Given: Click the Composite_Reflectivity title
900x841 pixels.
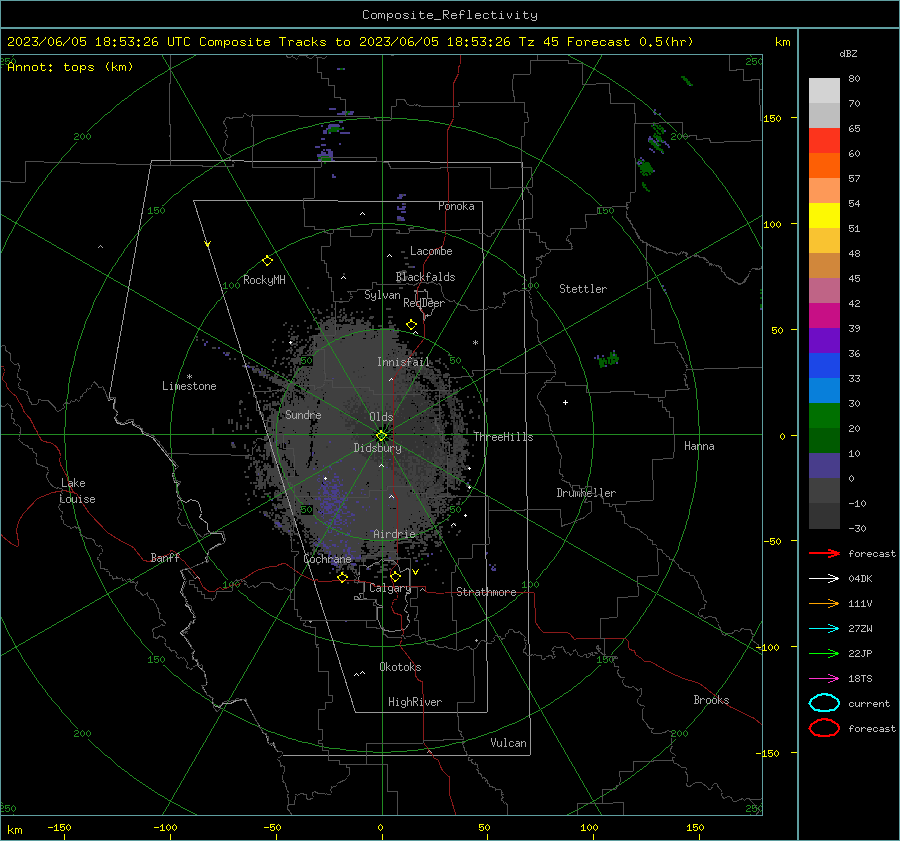Looking at the screenshot, I should (450, 15).
